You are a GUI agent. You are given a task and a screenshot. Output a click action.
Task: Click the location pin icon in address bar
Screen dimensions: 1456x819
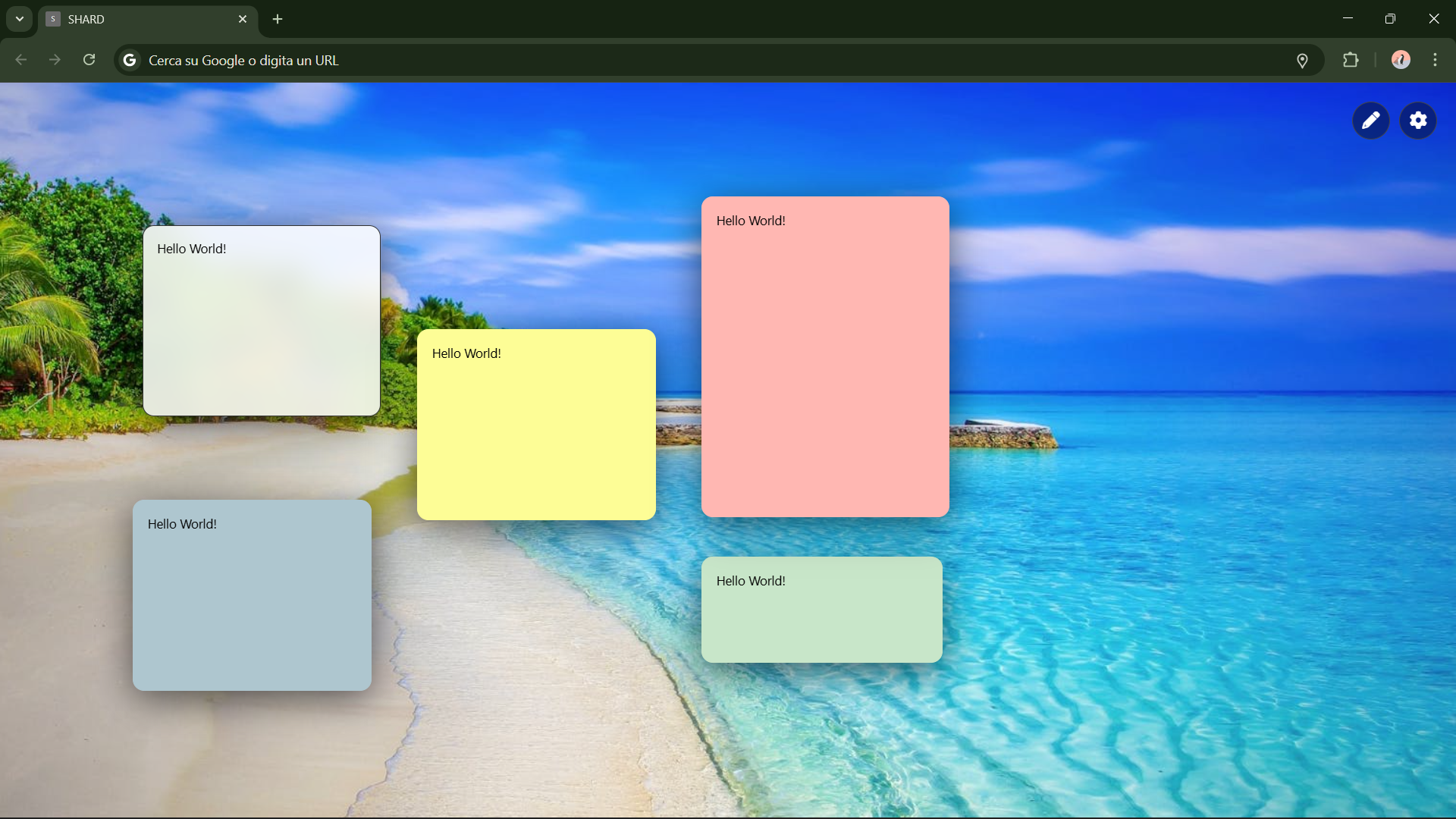pyautogui.click(x=1302, y=61)
